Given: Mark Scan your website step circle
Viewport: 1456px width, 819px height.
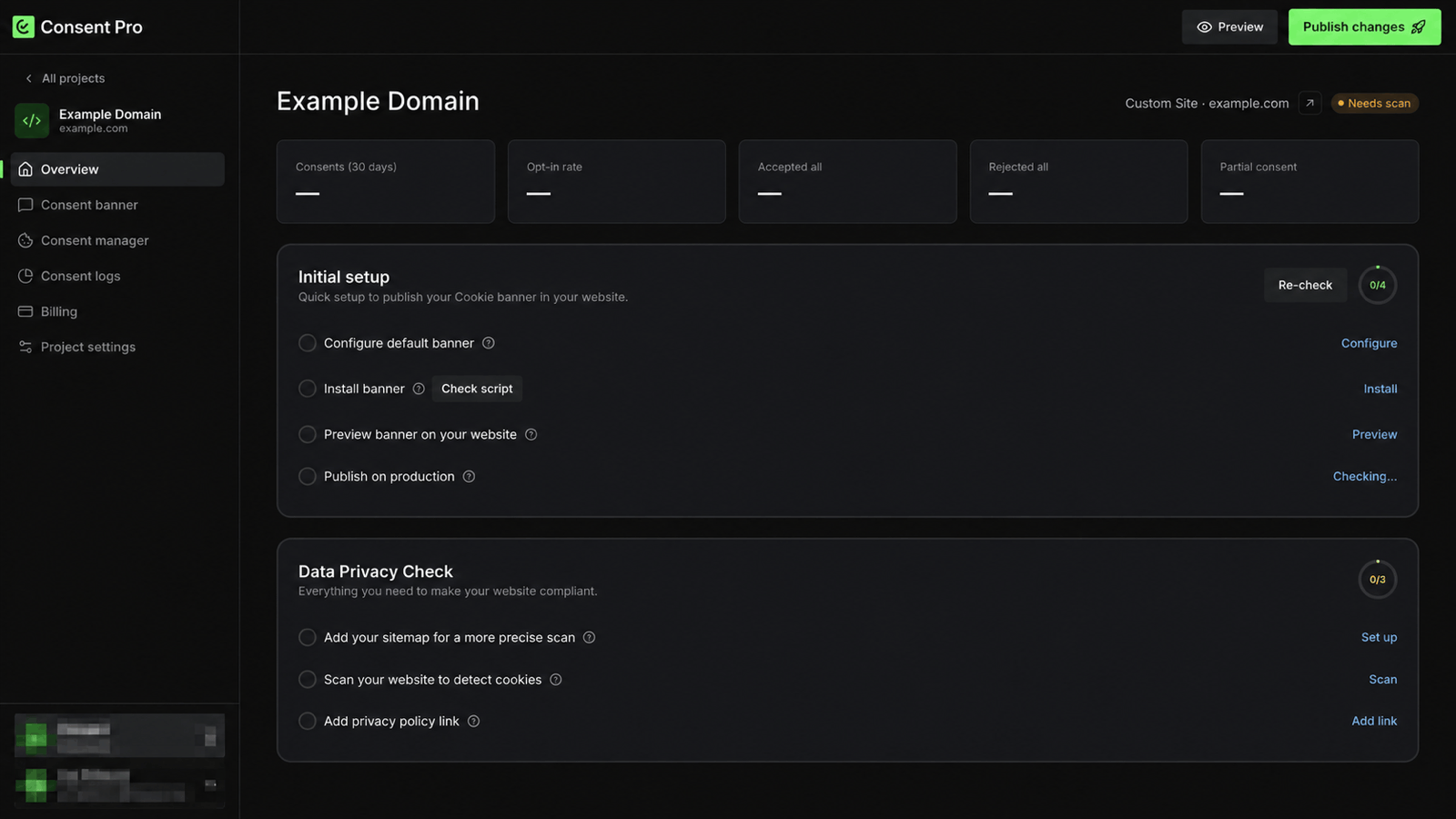Looking at the screenshot, I should (x=308, y=680).
